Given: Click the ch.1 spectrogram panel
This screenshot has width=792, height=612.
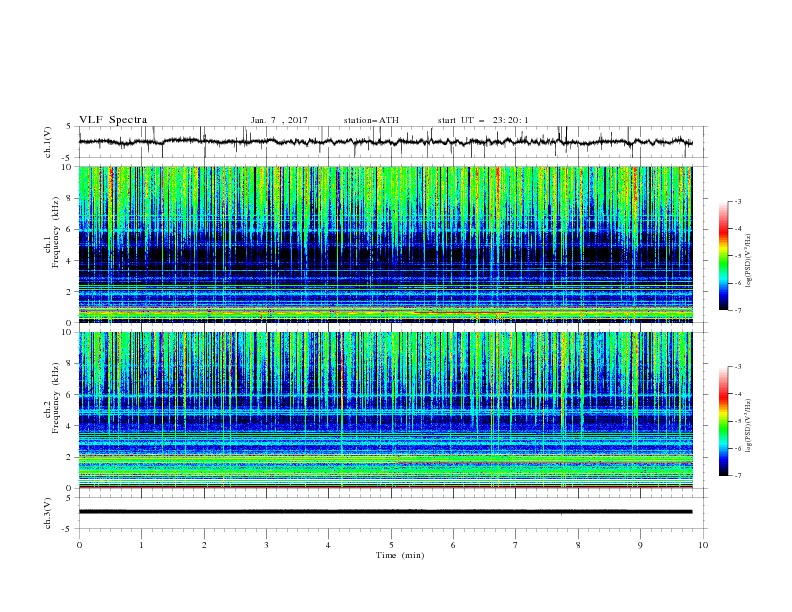Looking at the screenshot, I should pos(385,244).
